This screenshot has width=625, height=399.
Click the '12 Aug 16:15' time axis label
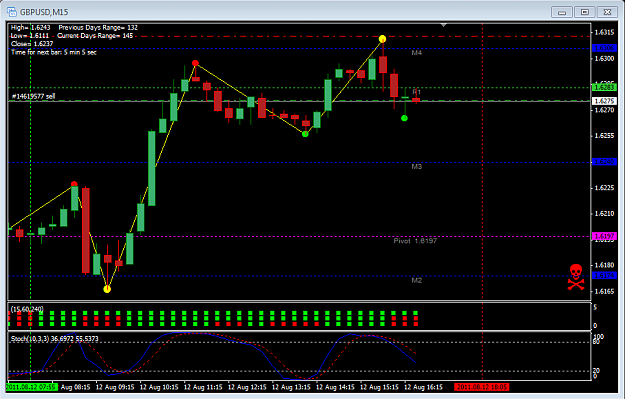pyautogui.click(x=423, y=387)
